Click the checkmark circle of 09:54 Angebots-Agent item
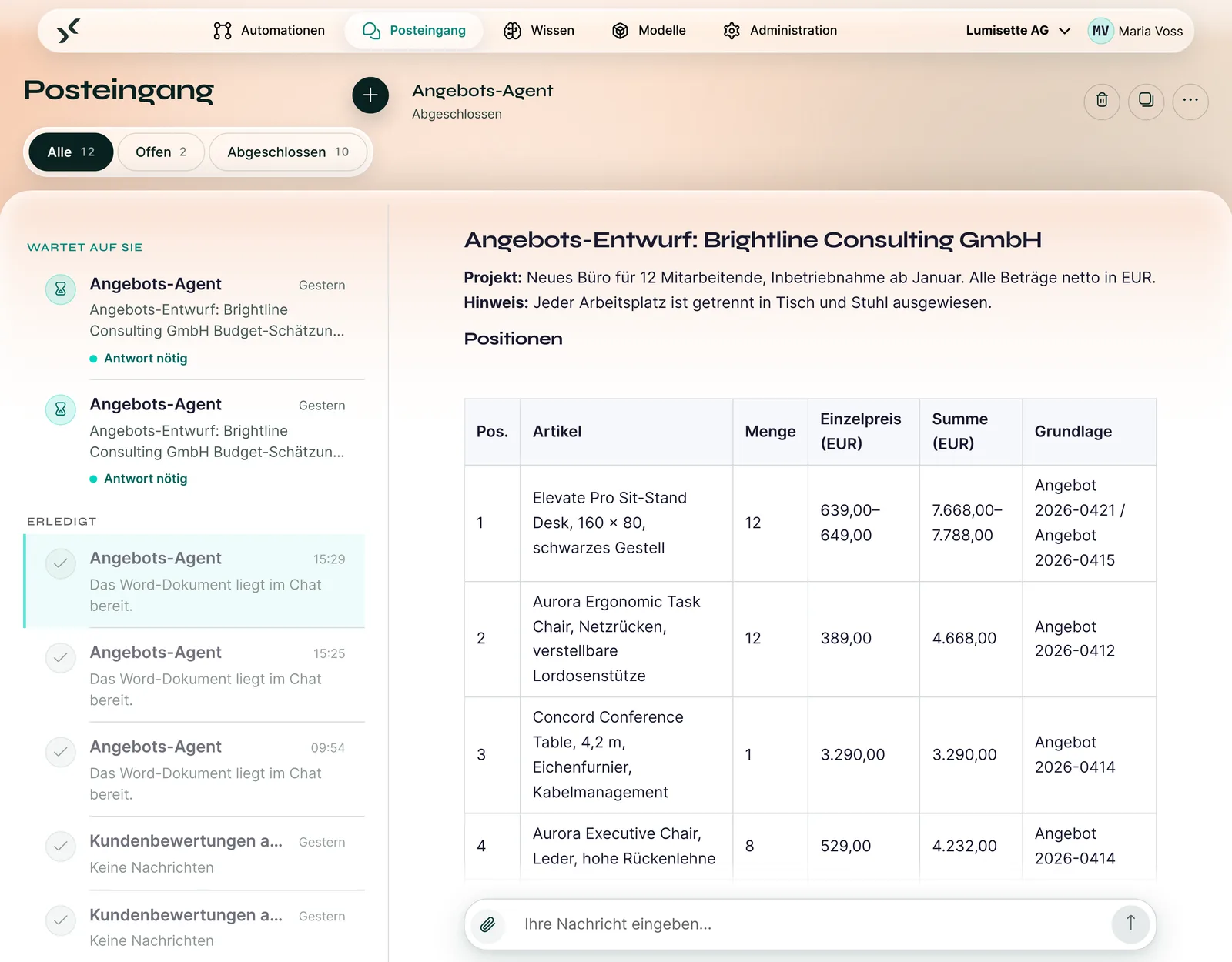 tap(61, 752)
